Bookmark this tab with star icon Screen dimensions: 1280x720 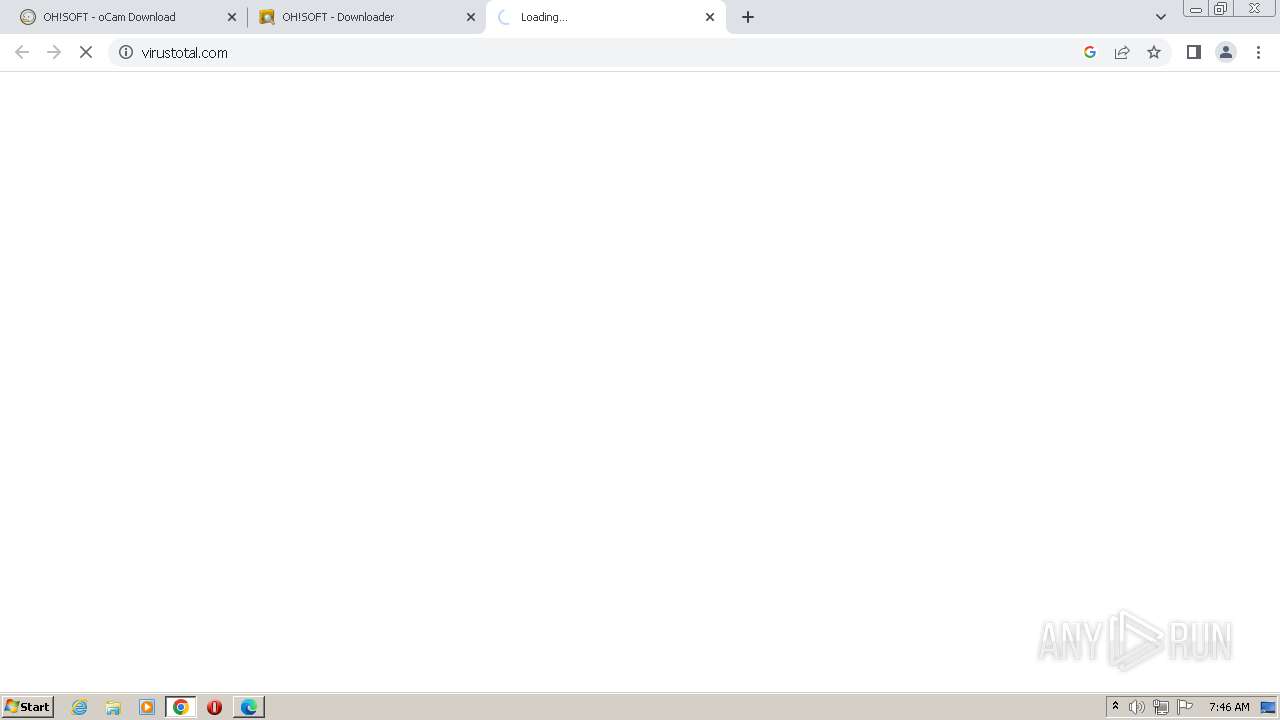1154,52
